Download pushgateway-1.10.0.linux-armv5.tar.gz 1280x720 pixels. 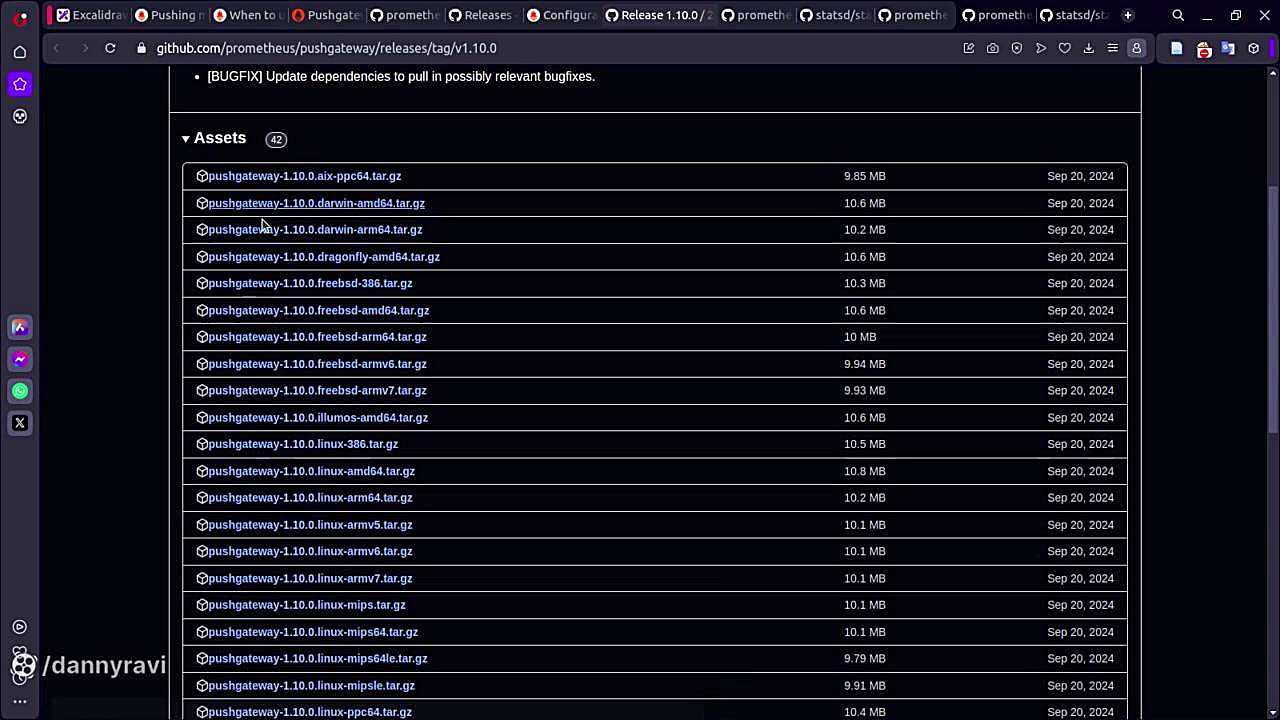click(310, 524)
